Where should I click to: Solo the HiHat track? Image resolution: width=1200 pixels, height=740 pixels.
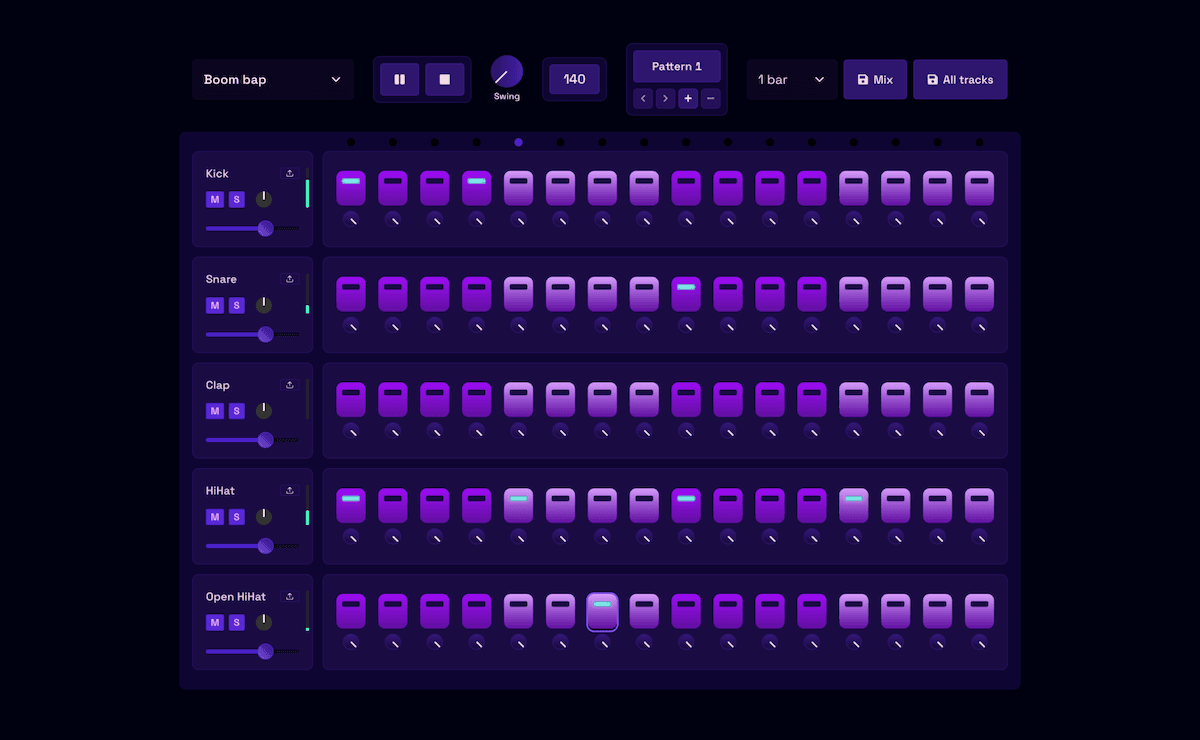pos(237,517)
